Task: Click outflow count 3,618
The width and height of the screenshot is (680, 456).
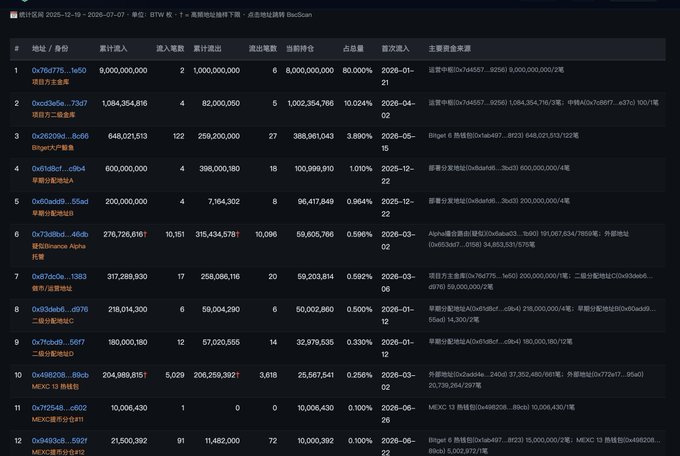Action: (x=268, y=375)
